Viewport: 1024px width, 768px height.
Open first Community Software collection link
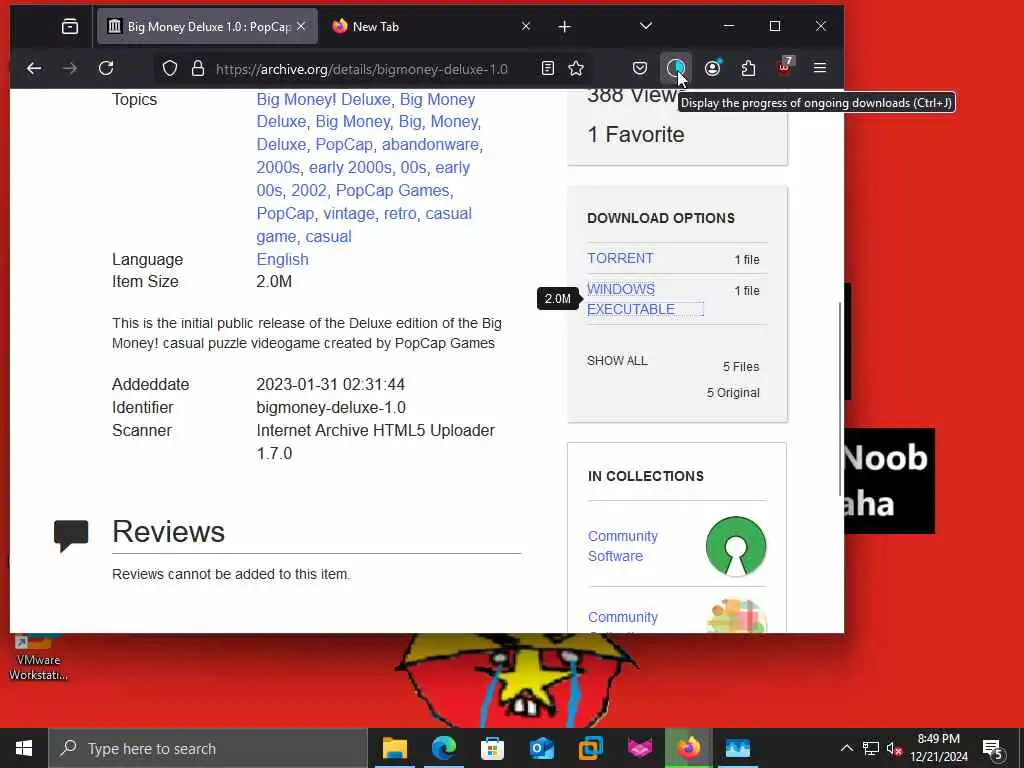(622, 546)
